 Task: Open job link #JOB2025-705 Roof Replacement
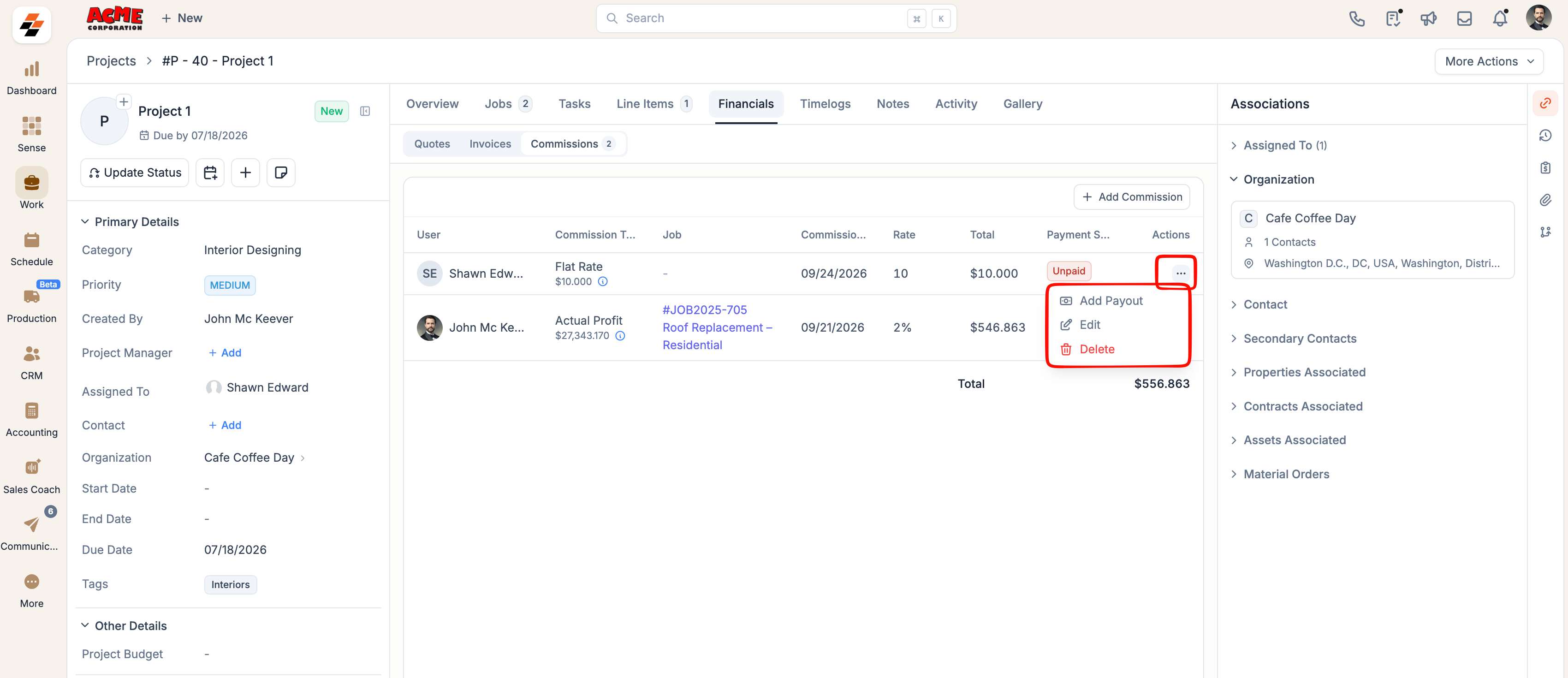pos(717,327)
